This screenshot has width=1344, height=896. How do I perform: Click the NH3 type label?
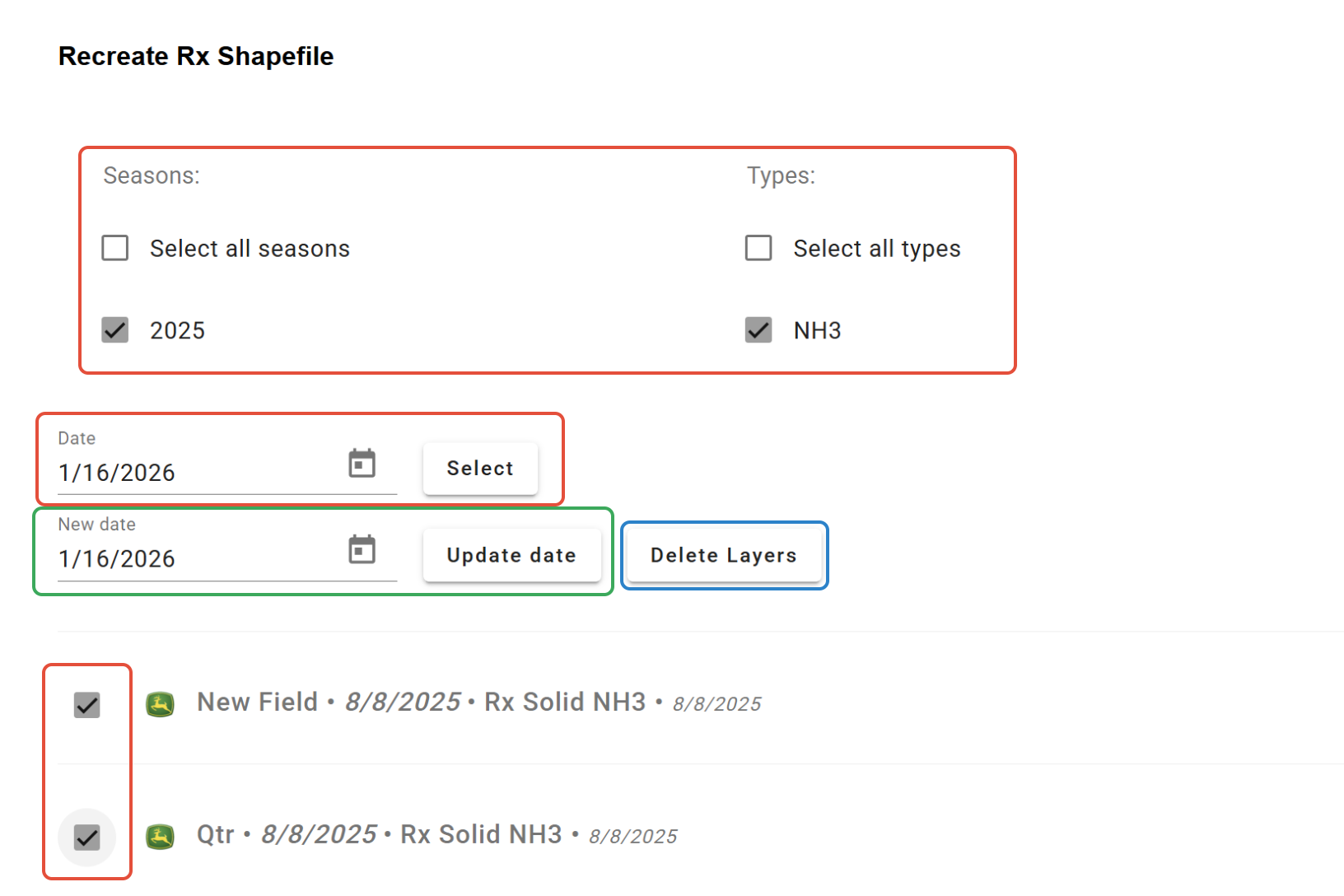[817, 331]
